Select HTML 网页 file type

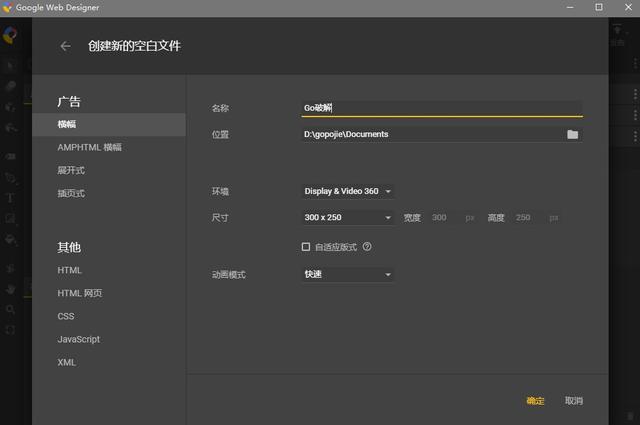pyautogui.click(x=80, y=293)
